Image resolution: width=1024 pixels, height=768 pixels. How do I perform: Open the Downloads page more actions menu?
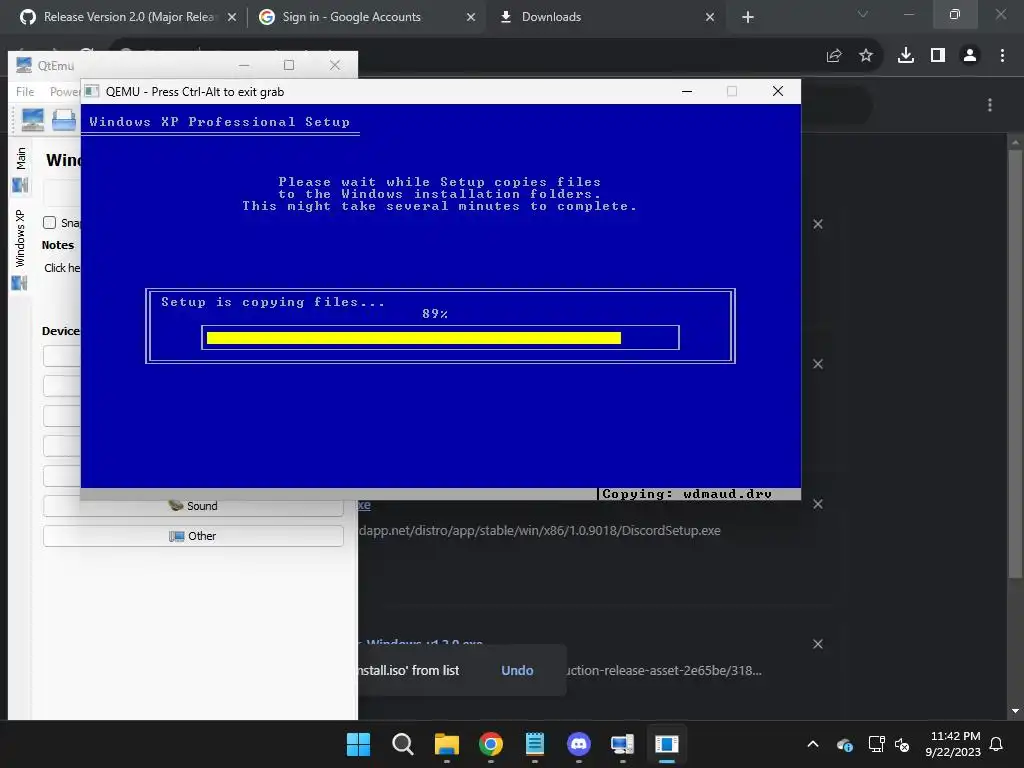pyautogui.click(x=990, y=104)
